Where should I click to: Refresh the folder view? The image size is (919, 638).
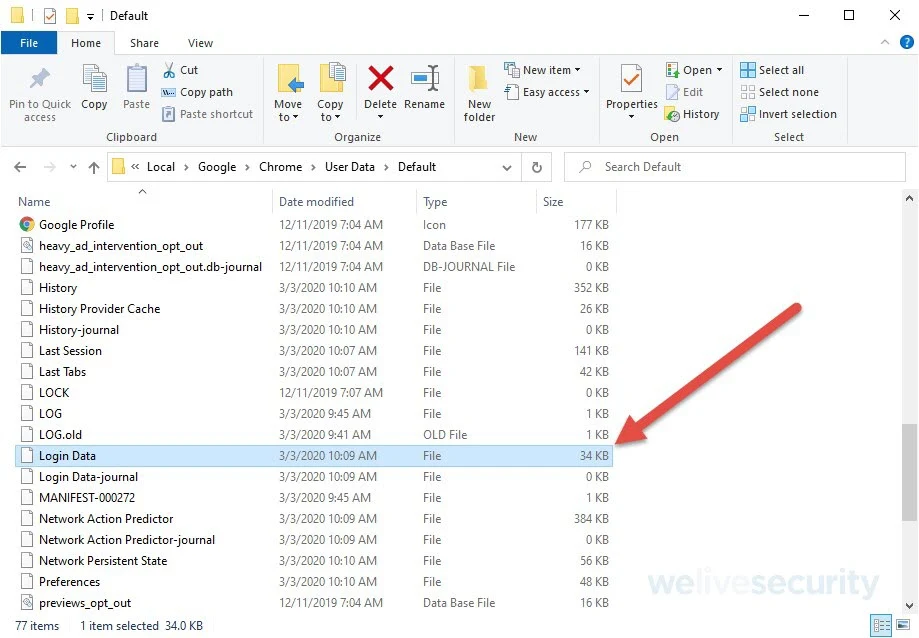(x=537, y=168)
